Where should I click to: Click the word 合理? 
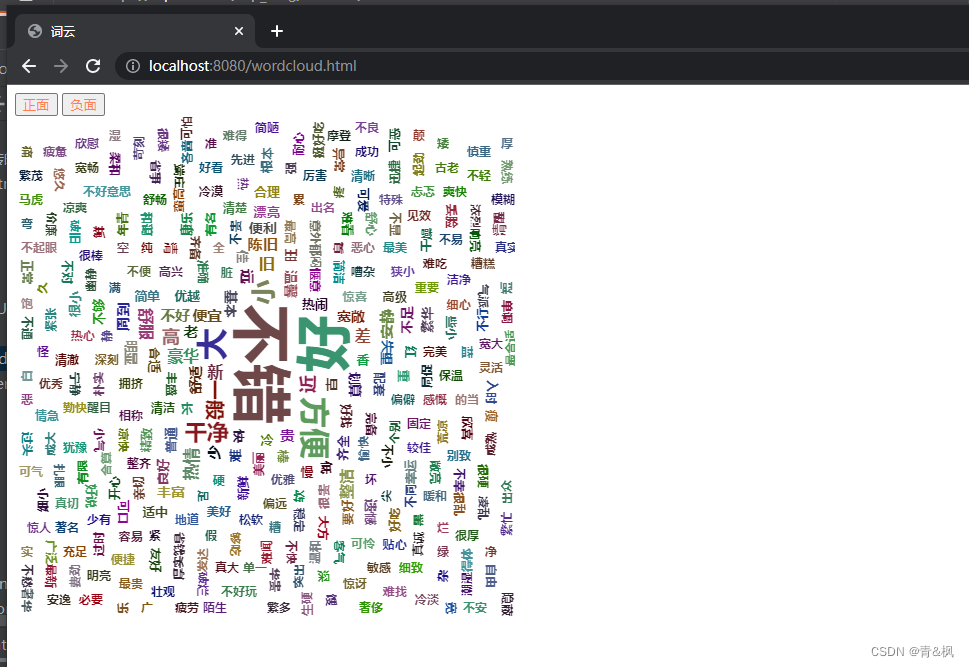pos(267,192)
